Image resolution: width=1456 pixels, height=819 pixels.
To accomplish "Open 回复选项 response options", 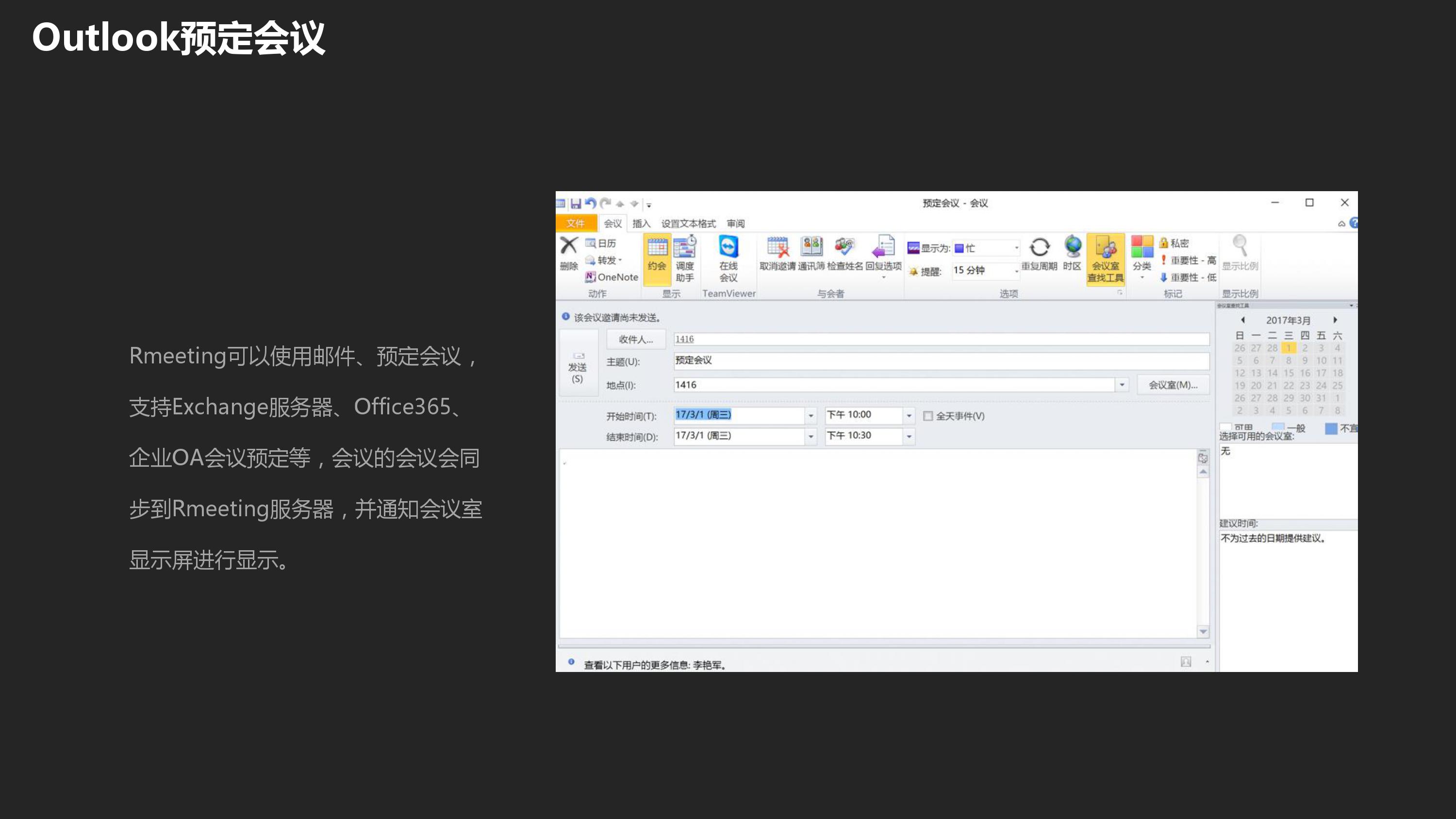I will 883,256.
